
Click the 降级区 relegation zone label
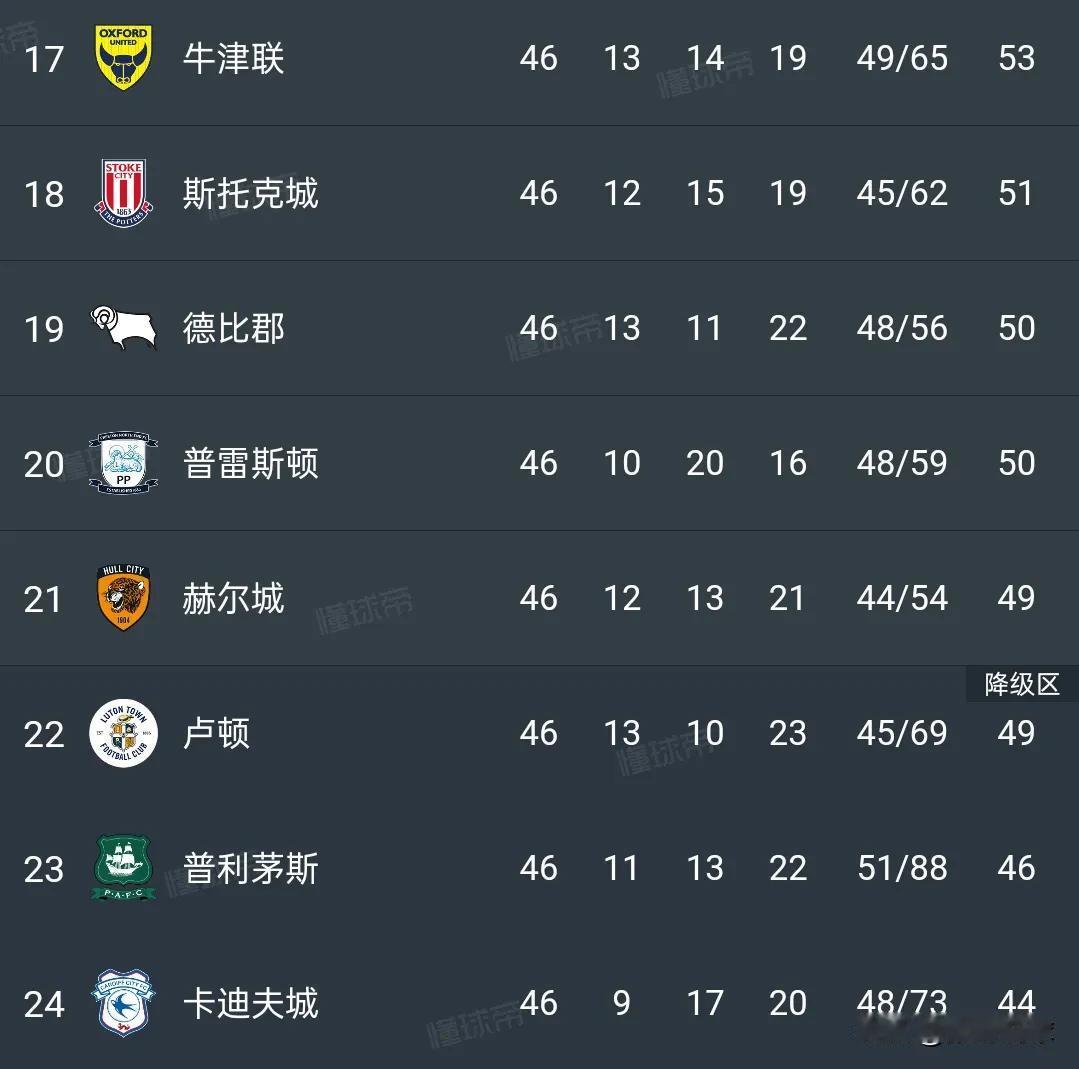tap(1022, 684)
